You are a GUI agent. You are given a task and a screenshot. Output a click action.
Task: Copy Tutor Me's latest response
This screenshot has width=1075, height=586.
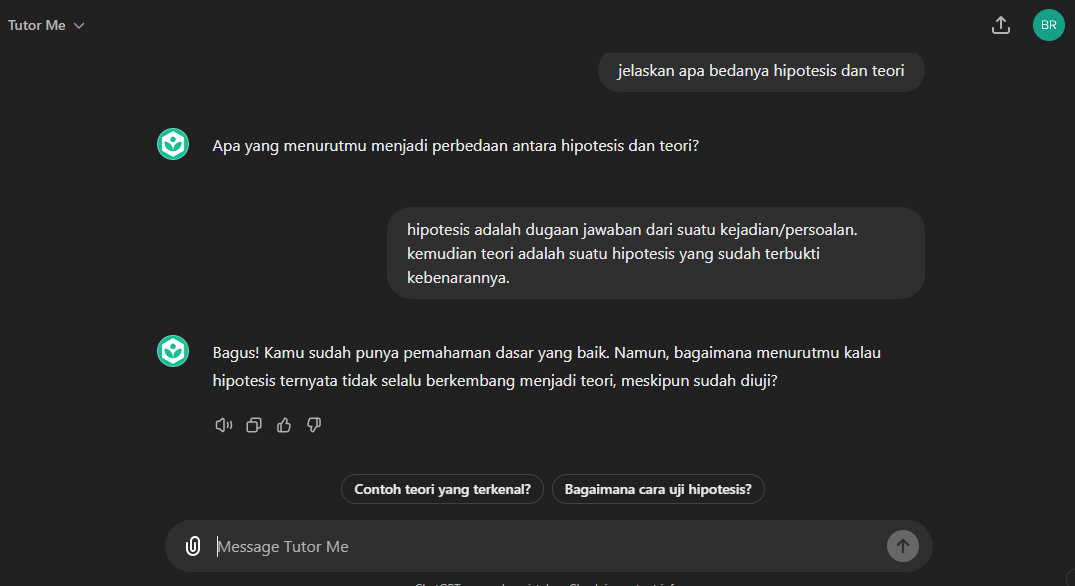click(x=253, y=424)
